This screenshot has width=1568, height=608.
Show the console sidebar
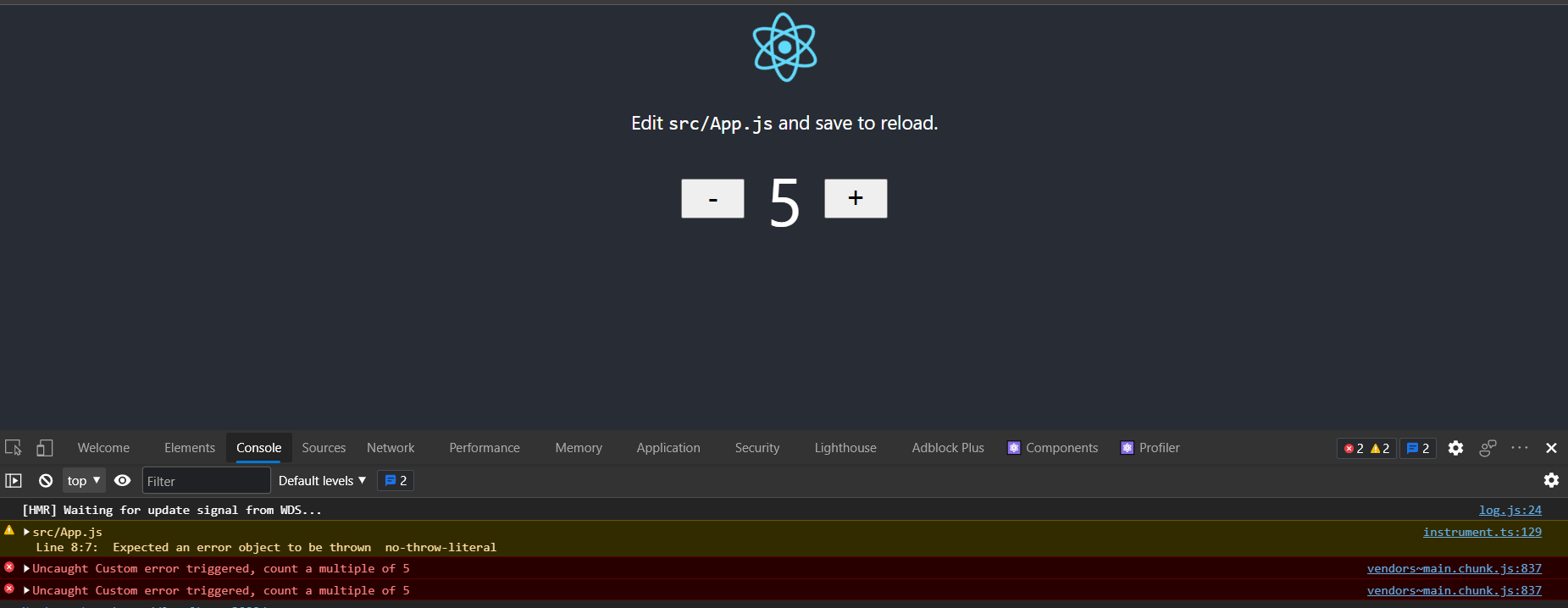click(x=14, y=480)
